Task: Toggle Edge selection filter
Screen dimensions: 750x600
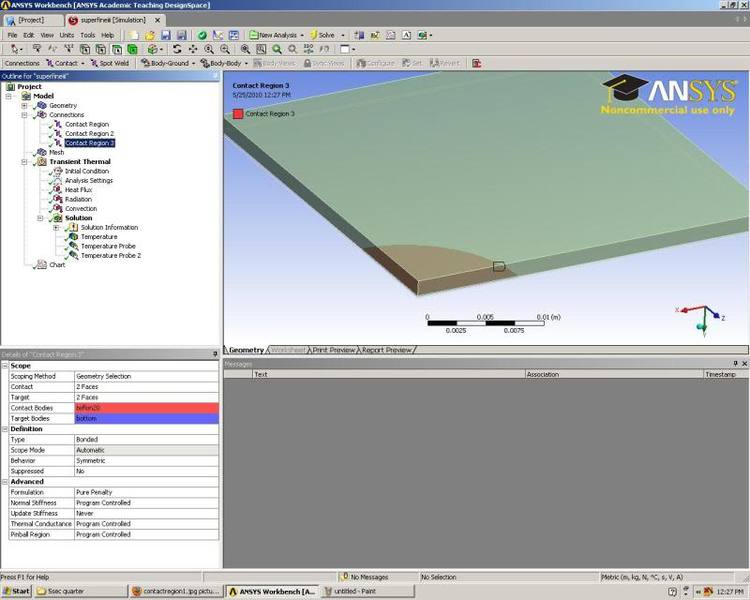Action: pyautogui.click(x=100, y=49)
